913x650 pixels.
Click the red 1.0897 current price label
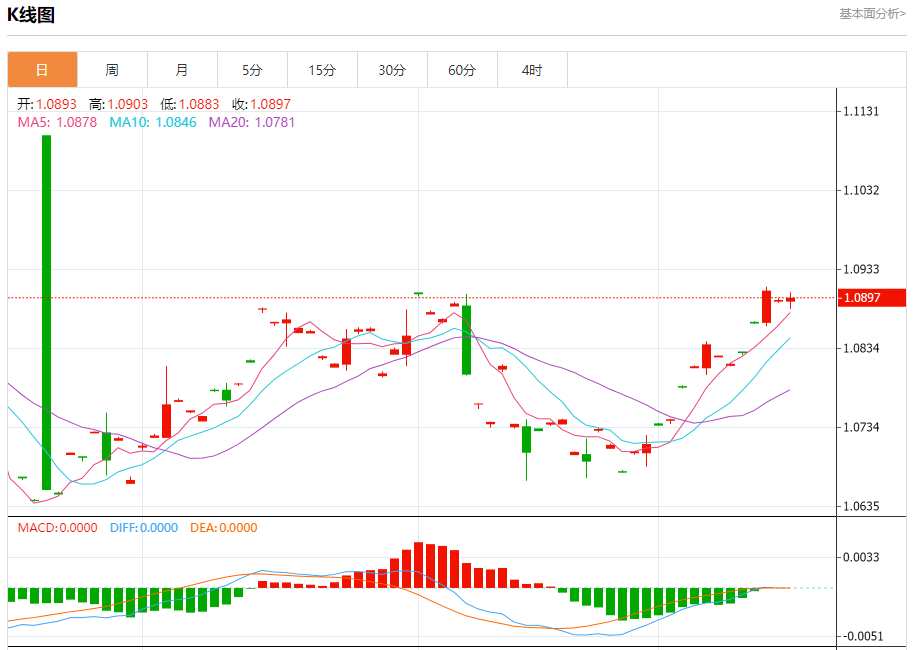pos(872,298)
